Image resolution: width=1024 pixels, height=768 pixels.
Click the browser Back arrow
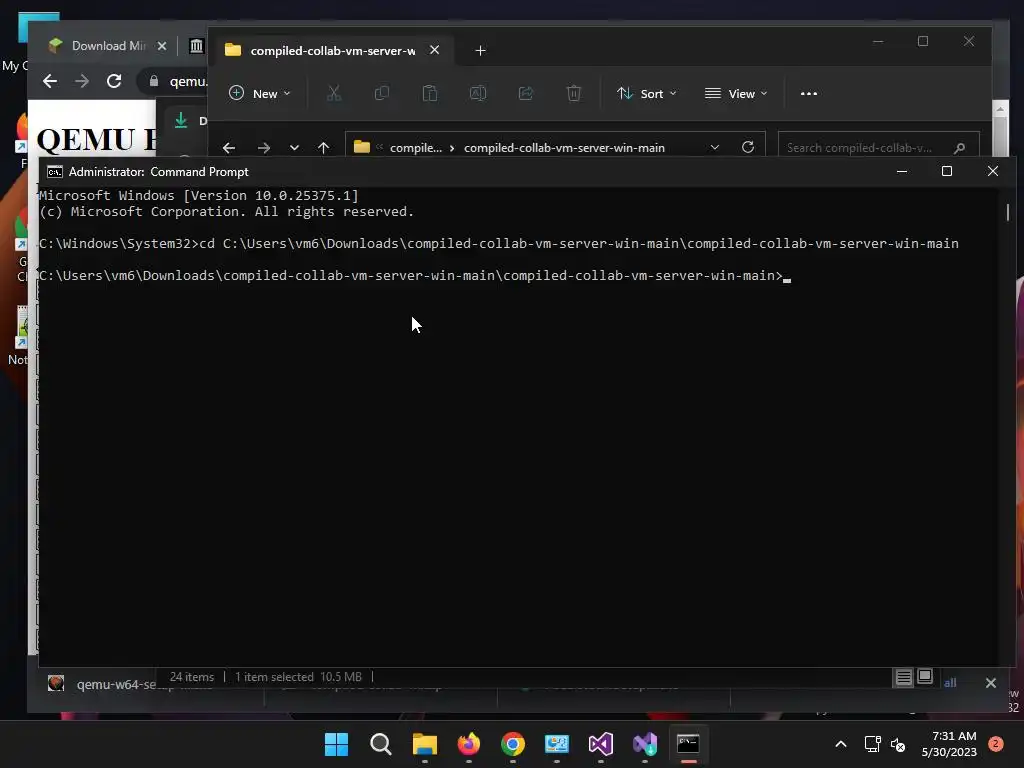50,81
